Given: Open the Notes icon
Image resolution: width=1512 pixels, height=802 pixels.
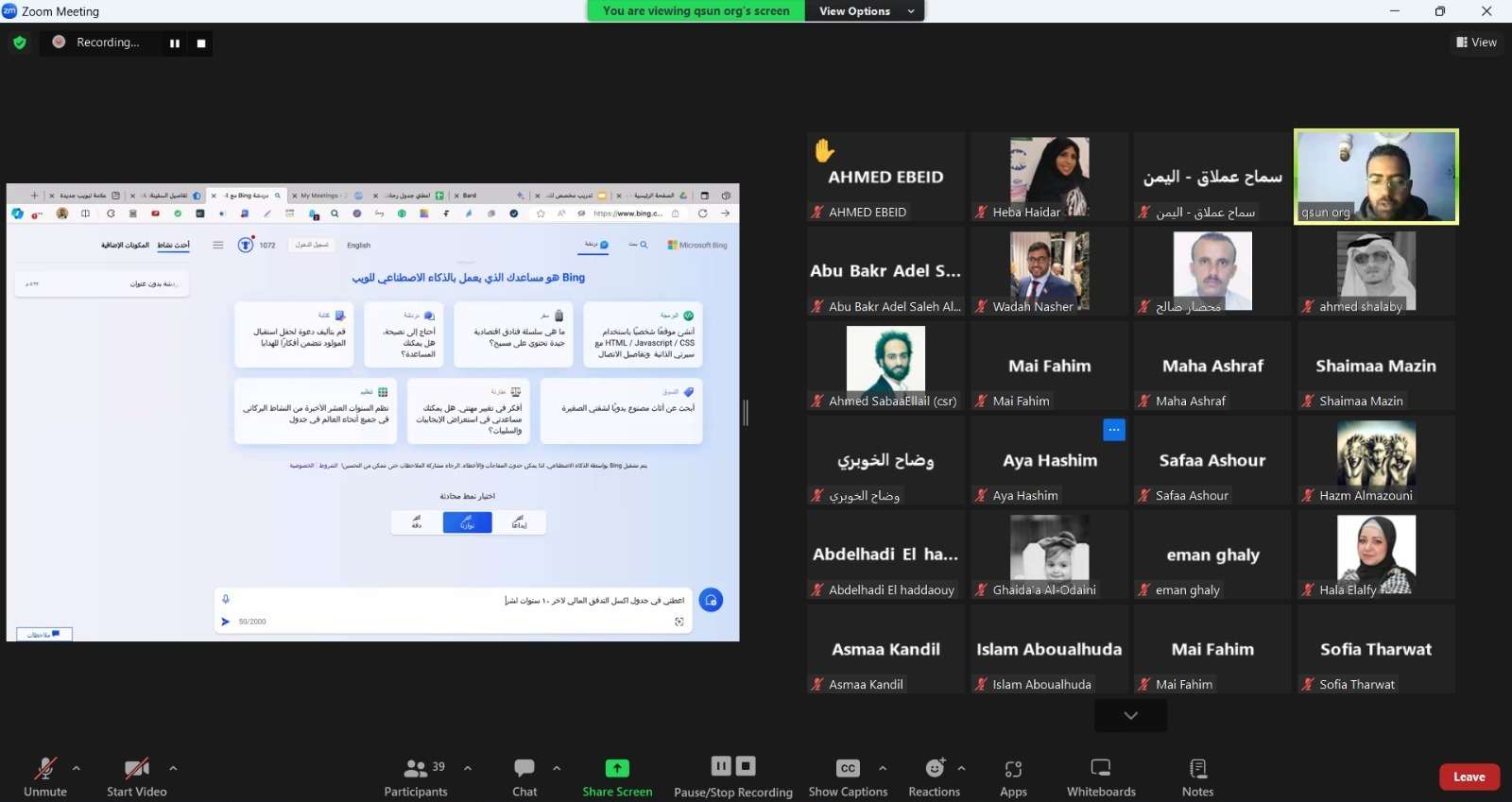Looking at the screenshot, I should tap(1197, 768).
